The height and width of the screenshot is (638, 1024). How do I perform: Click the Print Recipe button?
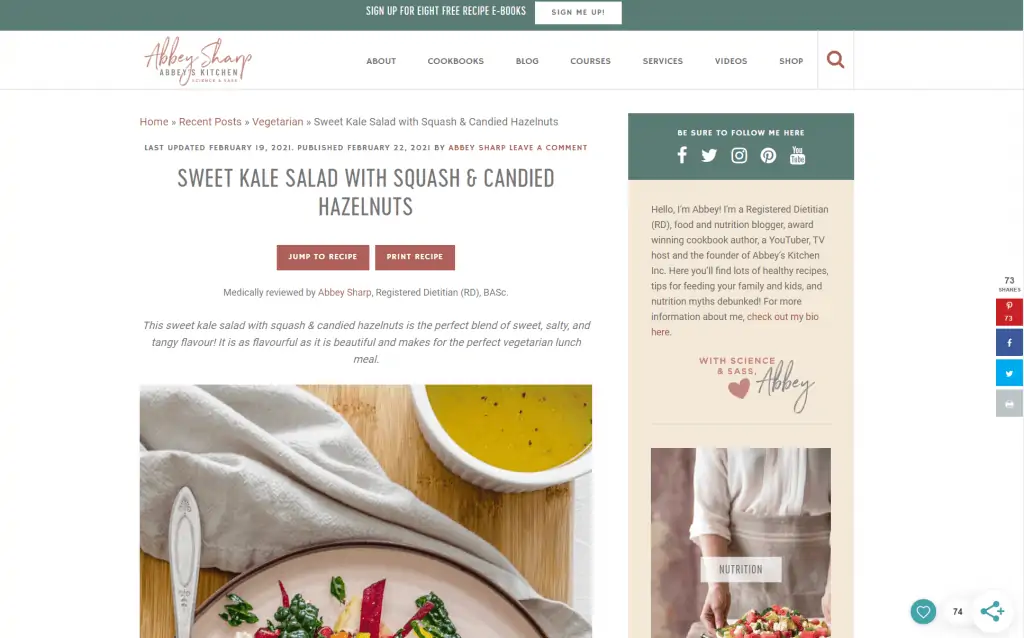click(415, 257)
